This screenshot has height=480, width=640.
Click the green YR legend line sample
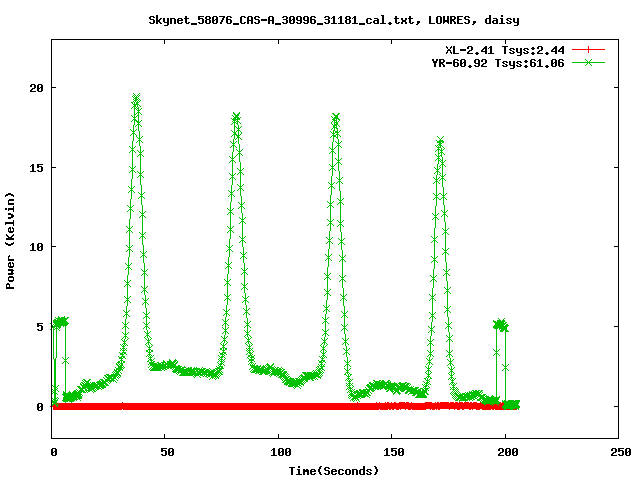(x=588, y=63)
